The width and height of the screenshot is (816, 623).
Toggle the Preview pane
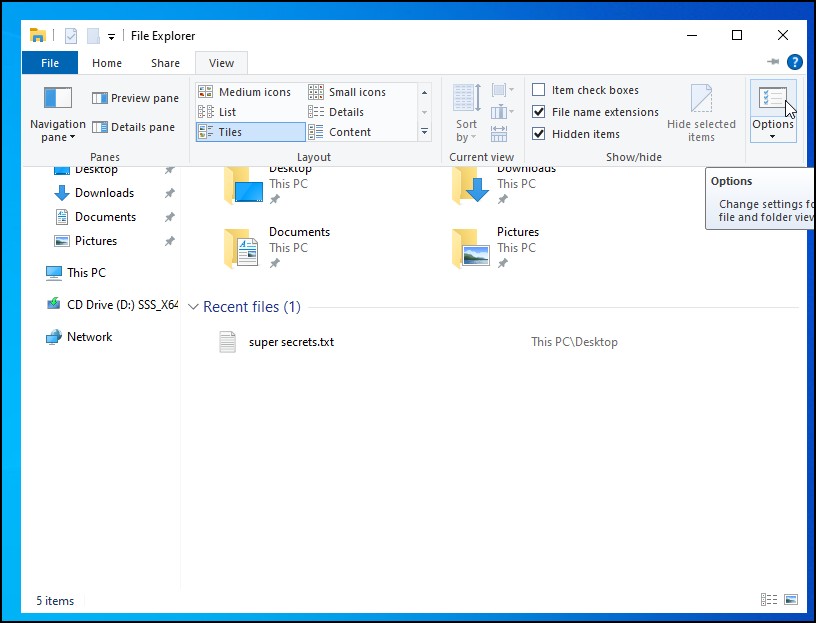[134, 98]
